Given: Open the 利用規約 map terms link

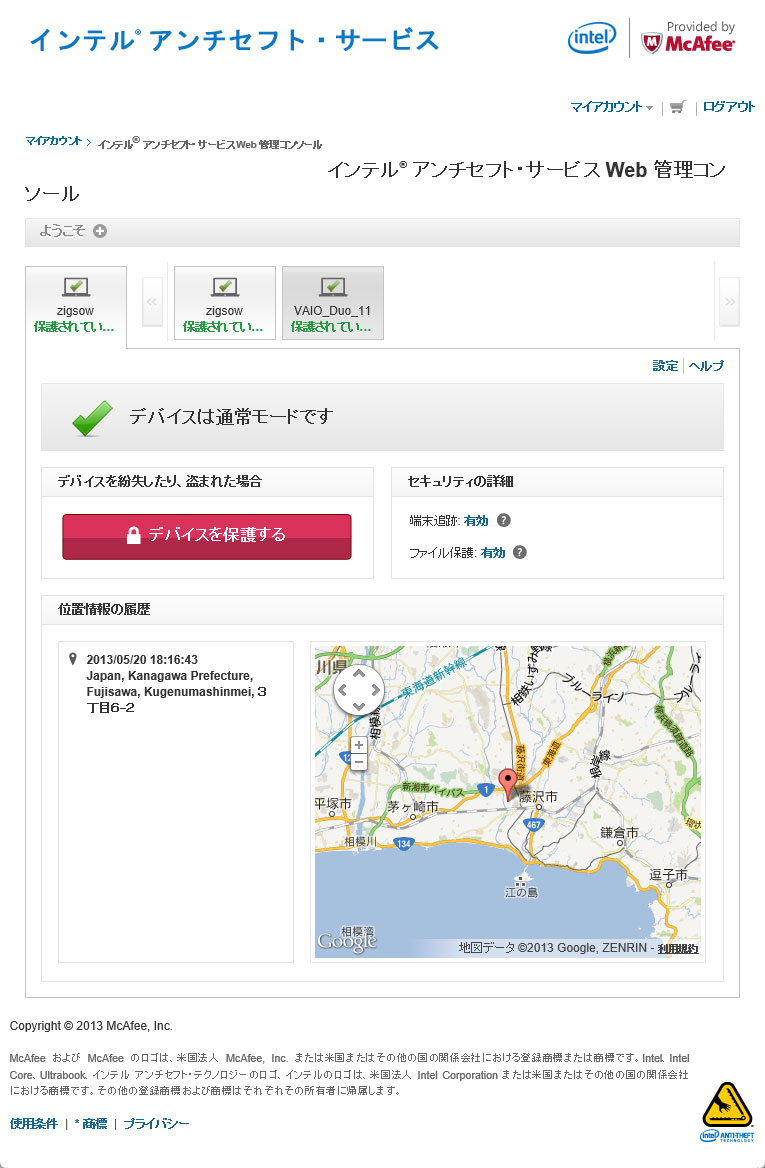Looking at the screenshot, I should tap(678, 948).
